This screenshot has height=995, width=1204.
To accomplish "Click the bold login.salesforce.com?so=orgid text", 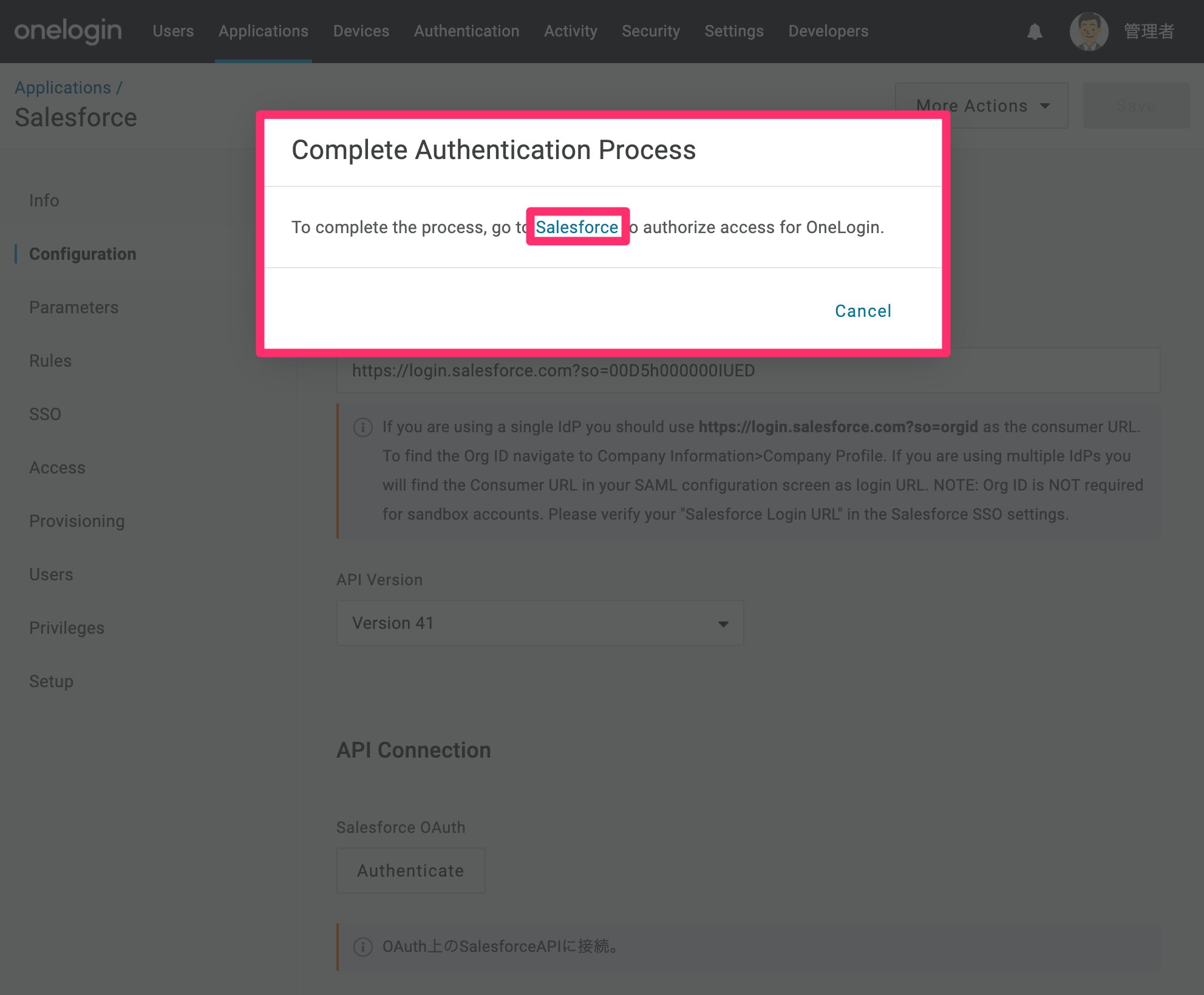I will coord(838,427).
